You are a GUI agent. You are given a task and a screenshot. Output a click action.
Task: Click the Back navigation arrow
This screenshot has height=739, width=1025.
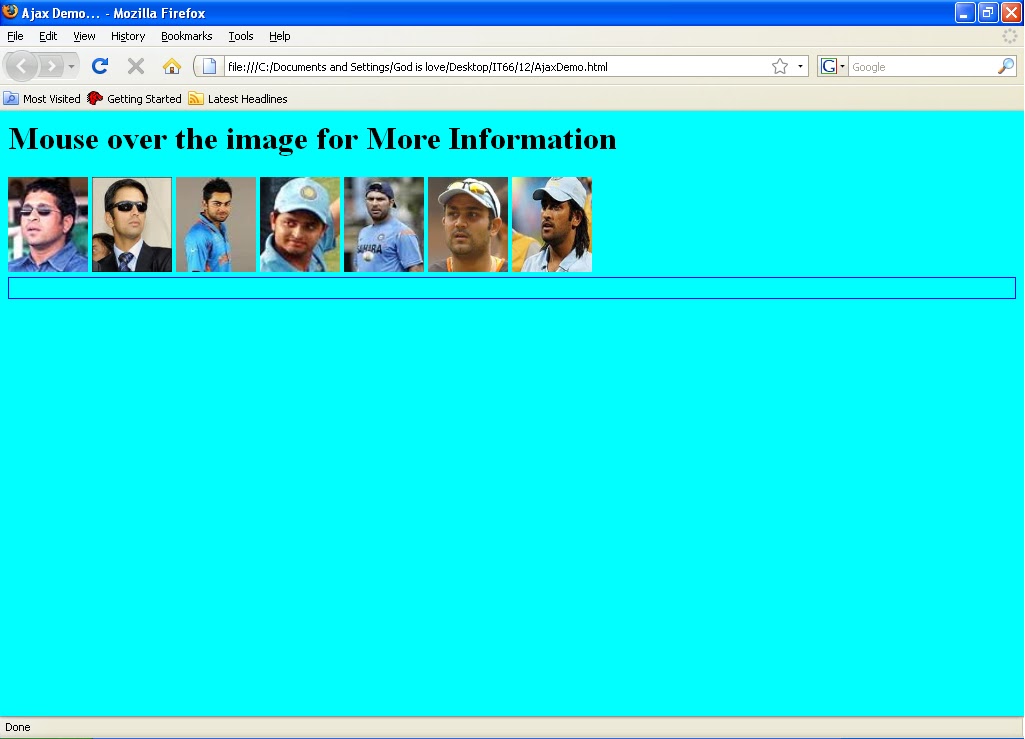(x=22, y=66)
